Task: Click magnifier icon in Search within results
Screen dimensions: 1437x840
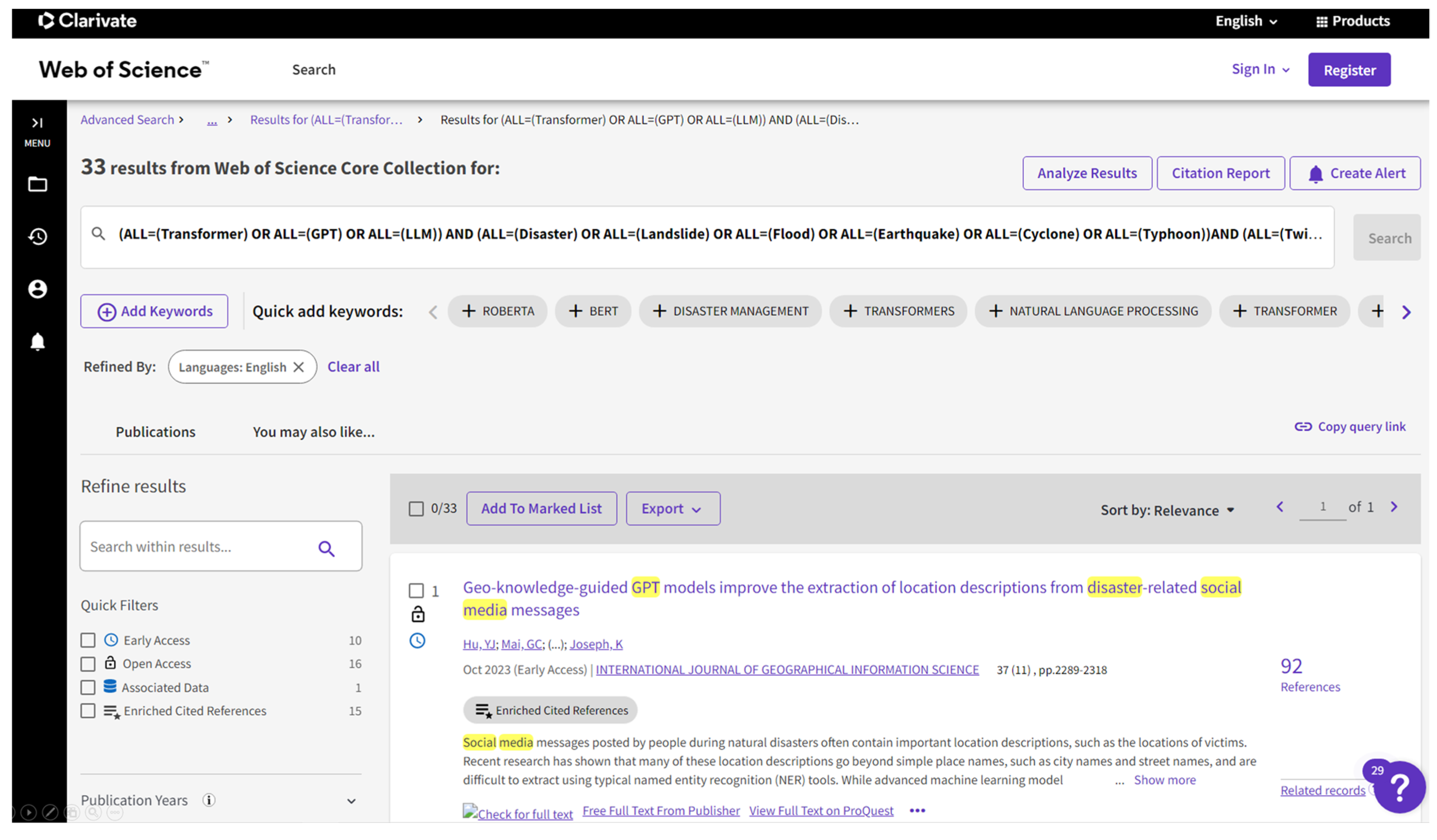Action: click(326, 549)
